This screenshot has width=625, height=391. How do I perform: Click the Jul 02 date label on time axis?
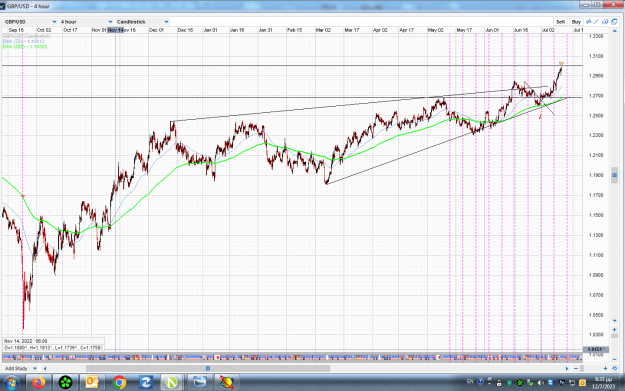548,30
